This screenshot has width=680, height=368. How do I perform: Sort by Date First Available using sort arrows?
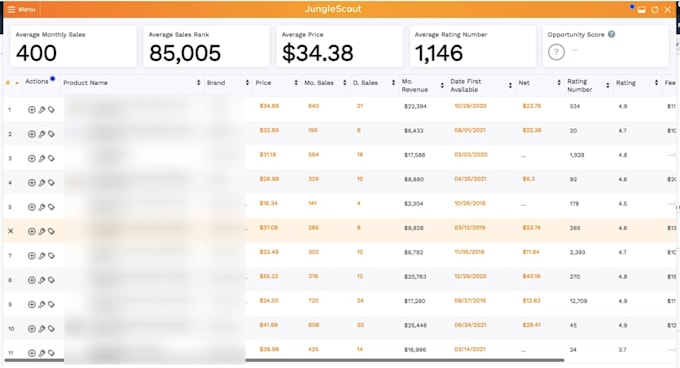[x=510, y=85]
